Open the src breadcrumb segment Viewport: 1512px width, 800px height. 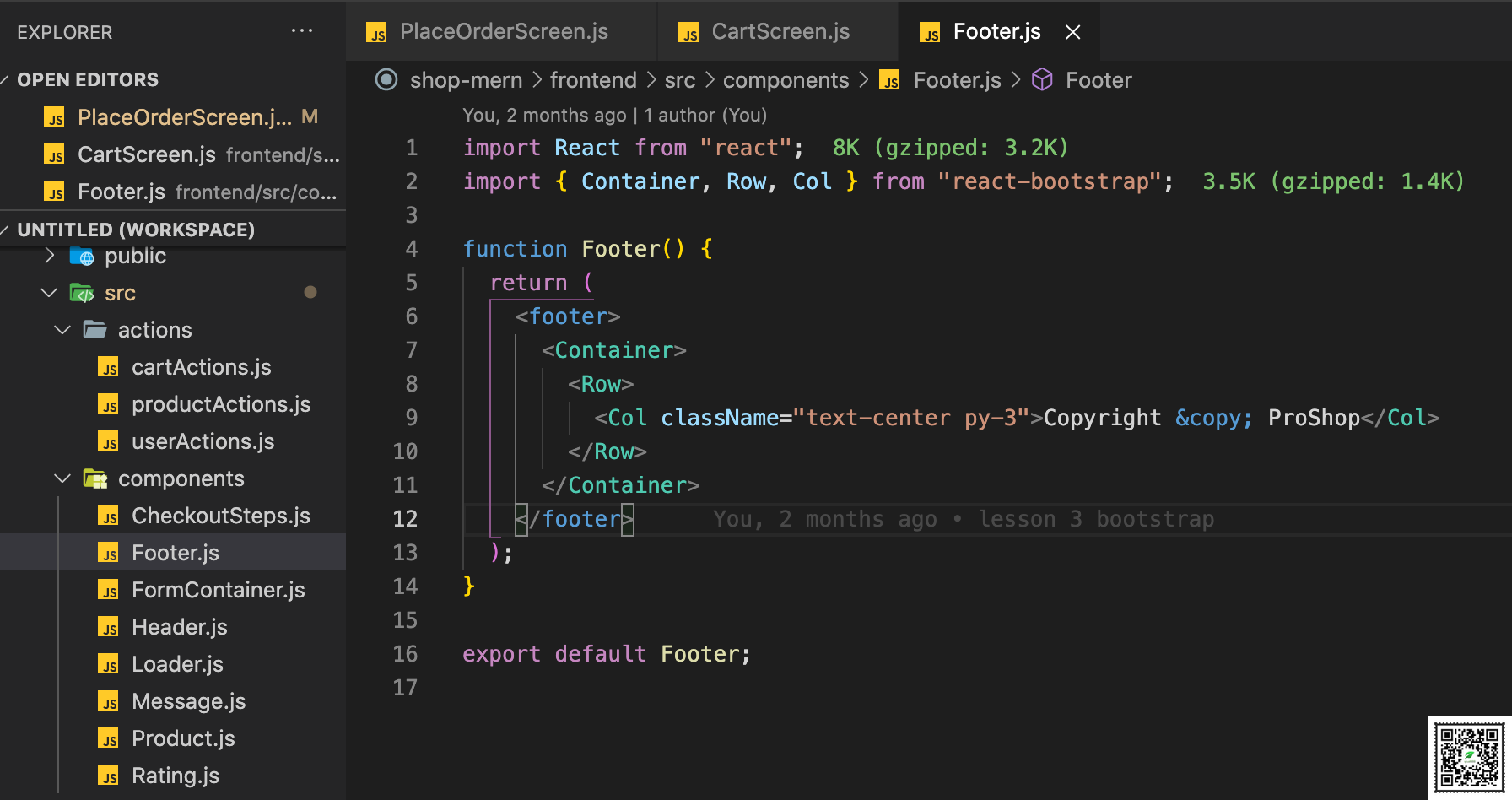point(680,80)
